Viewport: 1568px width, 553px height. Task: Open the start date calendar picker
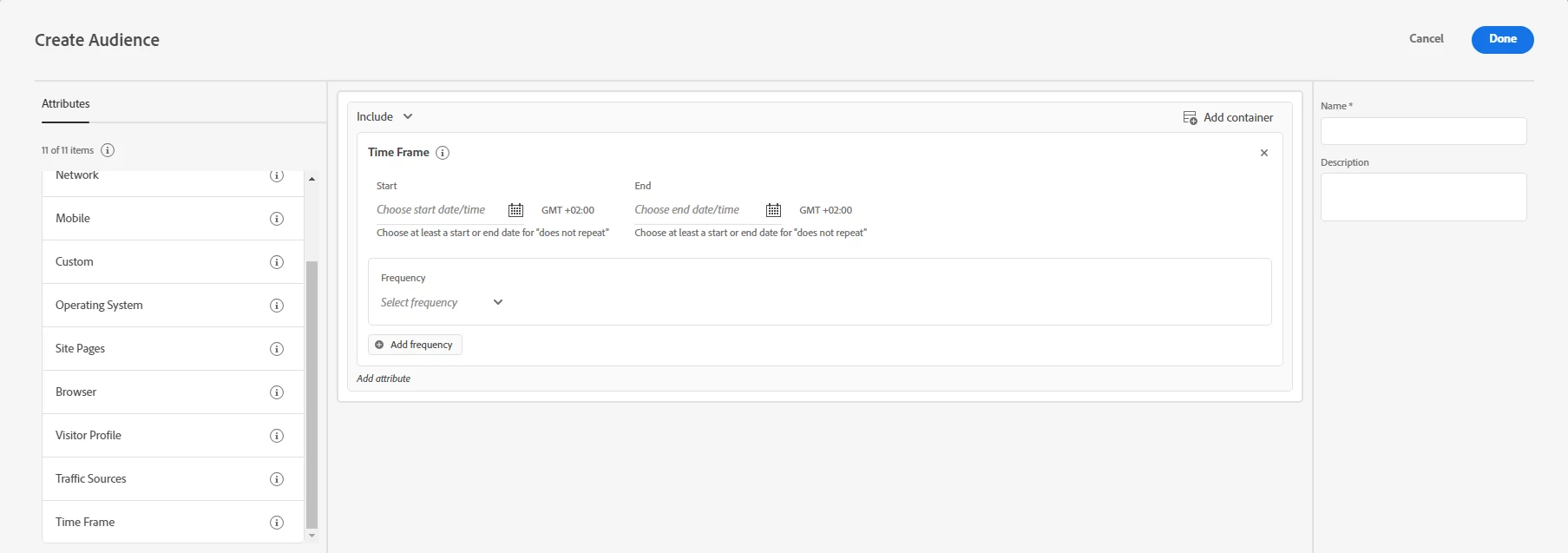click(x=515, y=210)
